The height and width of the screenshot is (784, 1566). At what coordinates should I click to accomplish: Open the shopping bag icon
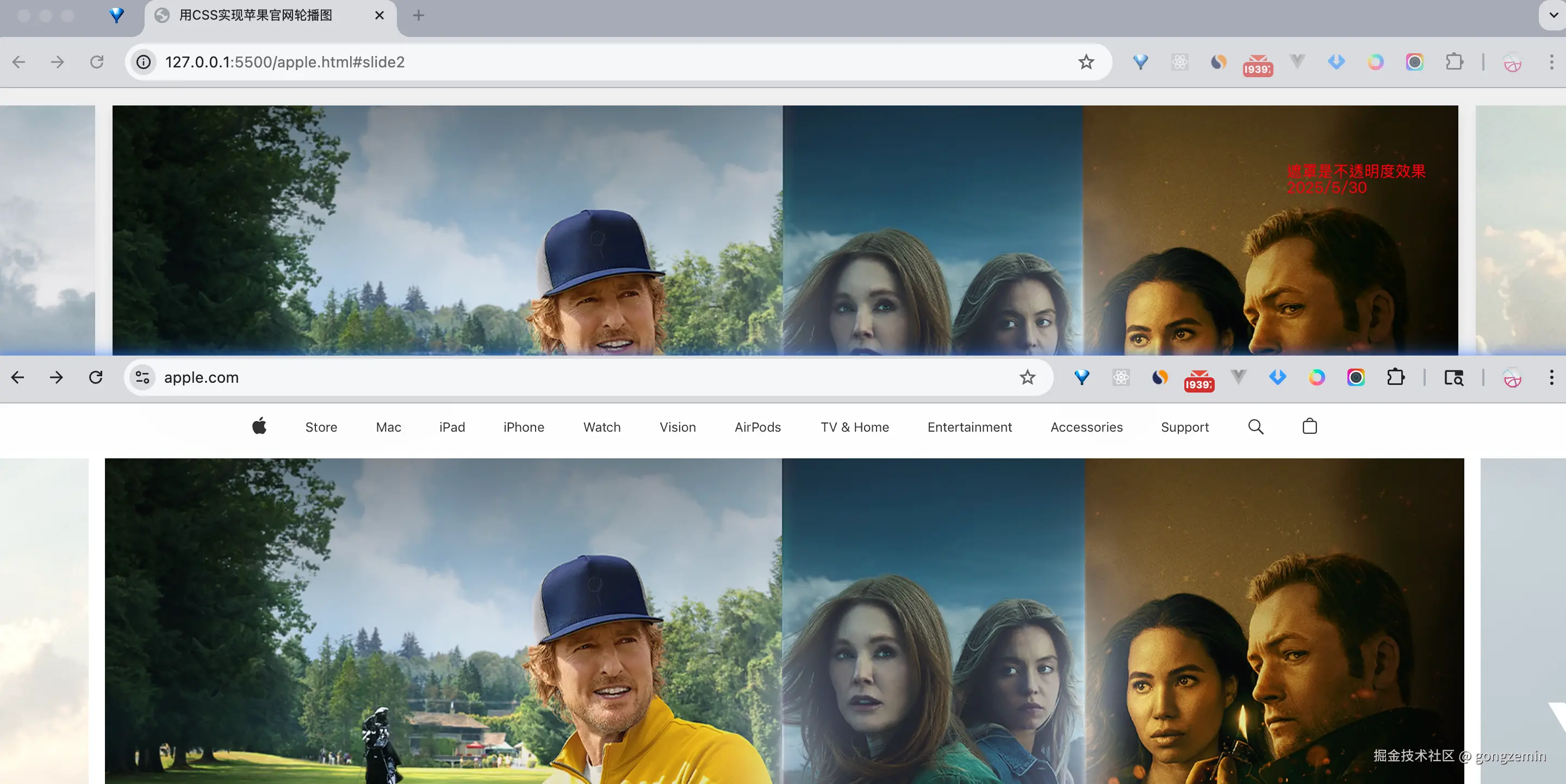click(x=1309, y=427)
